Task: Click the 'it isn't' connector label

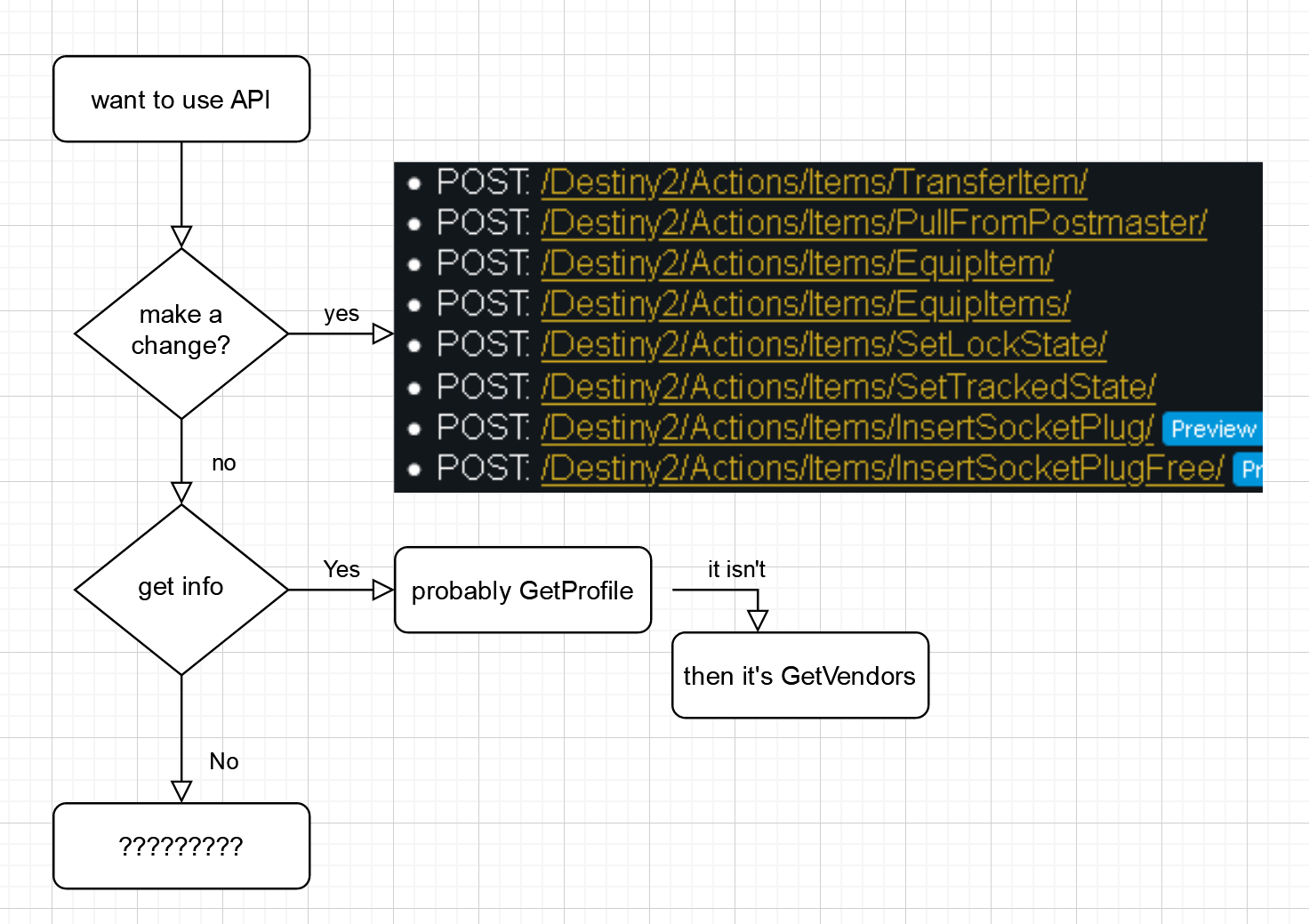Action: point(735,569)
